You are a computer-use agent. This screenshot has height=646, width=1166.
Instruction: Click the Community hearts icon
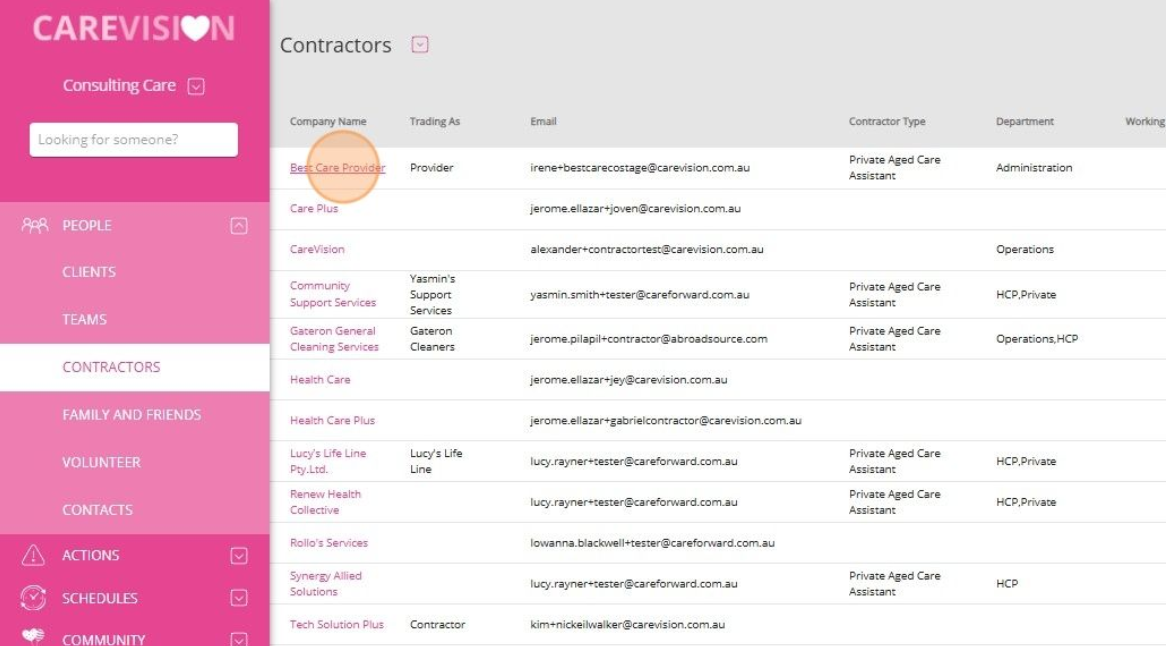pos(33,636)
